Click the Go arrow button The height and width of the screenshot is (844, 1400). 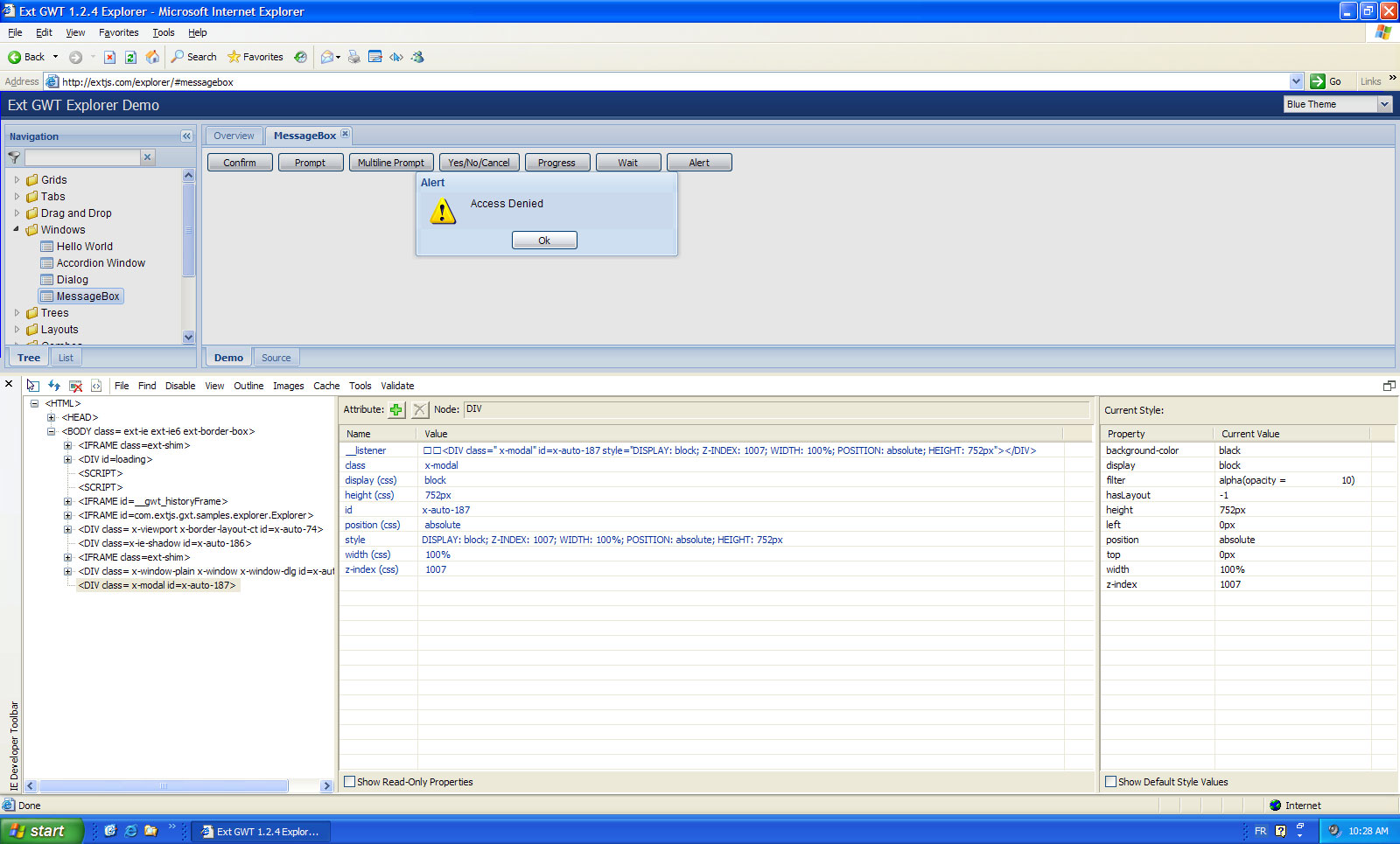point(1318,81)
